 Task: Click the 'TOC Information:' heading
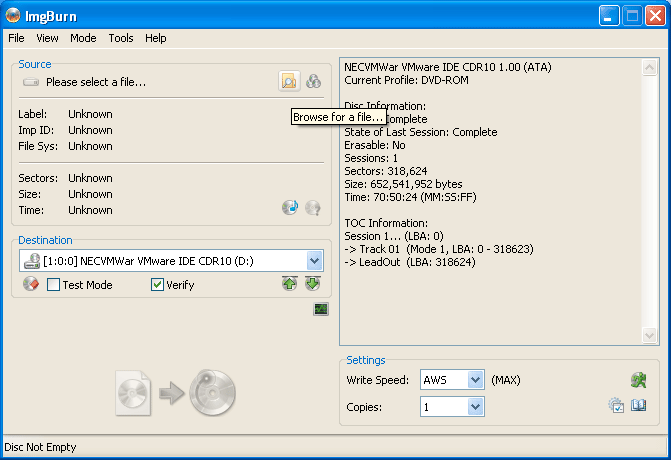[386, 223]
